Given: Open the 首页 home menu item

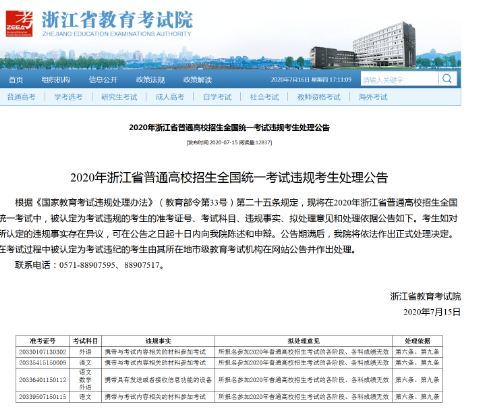Looking at the screenshot, I should point(16,80).
